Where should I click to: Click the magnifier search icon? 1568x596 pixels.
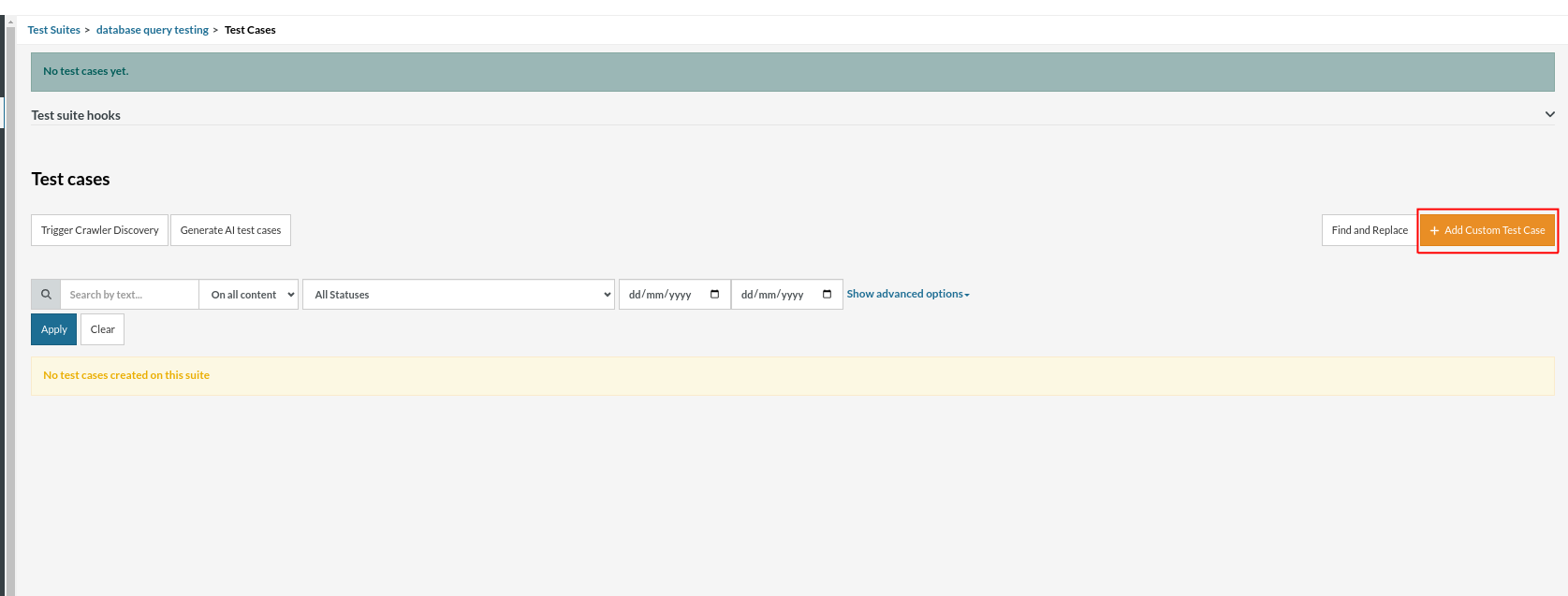click(x=46, y=295)
